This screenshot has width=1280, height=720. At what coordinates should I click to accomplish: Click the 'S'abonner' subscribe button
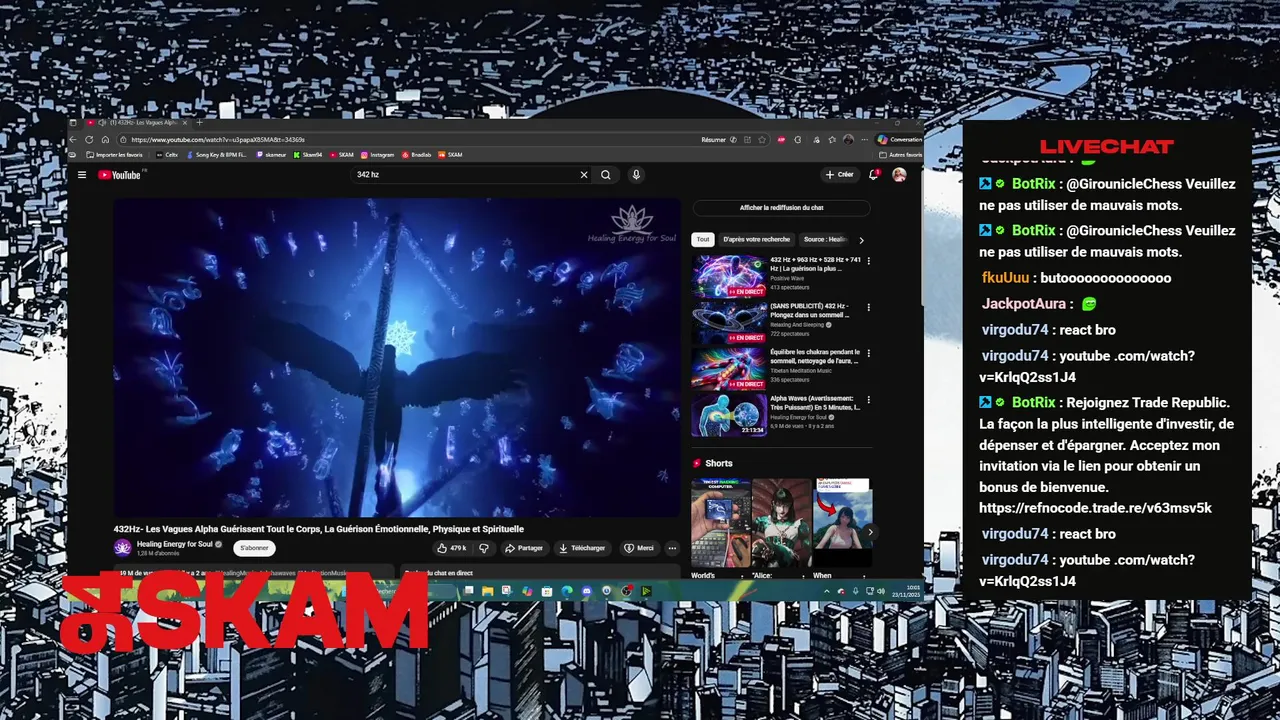[254, 548]
